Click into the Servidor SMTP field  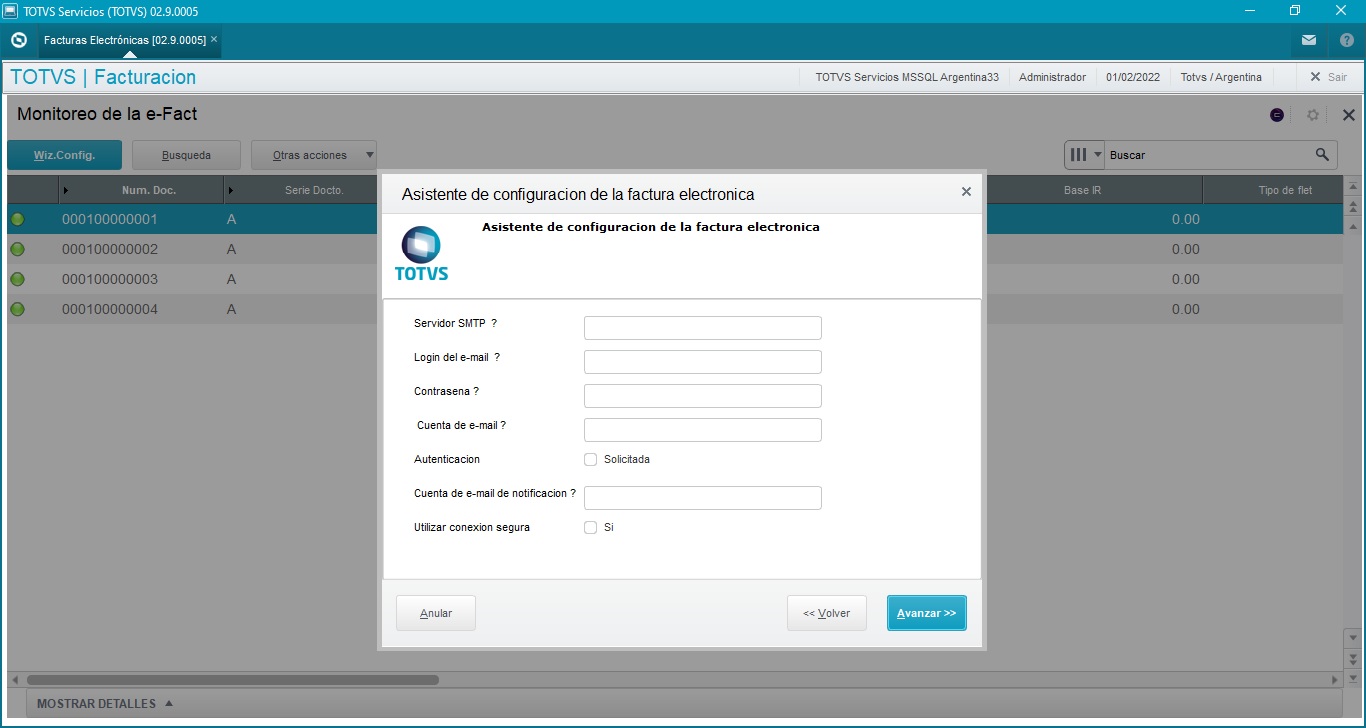coord(703,328)
